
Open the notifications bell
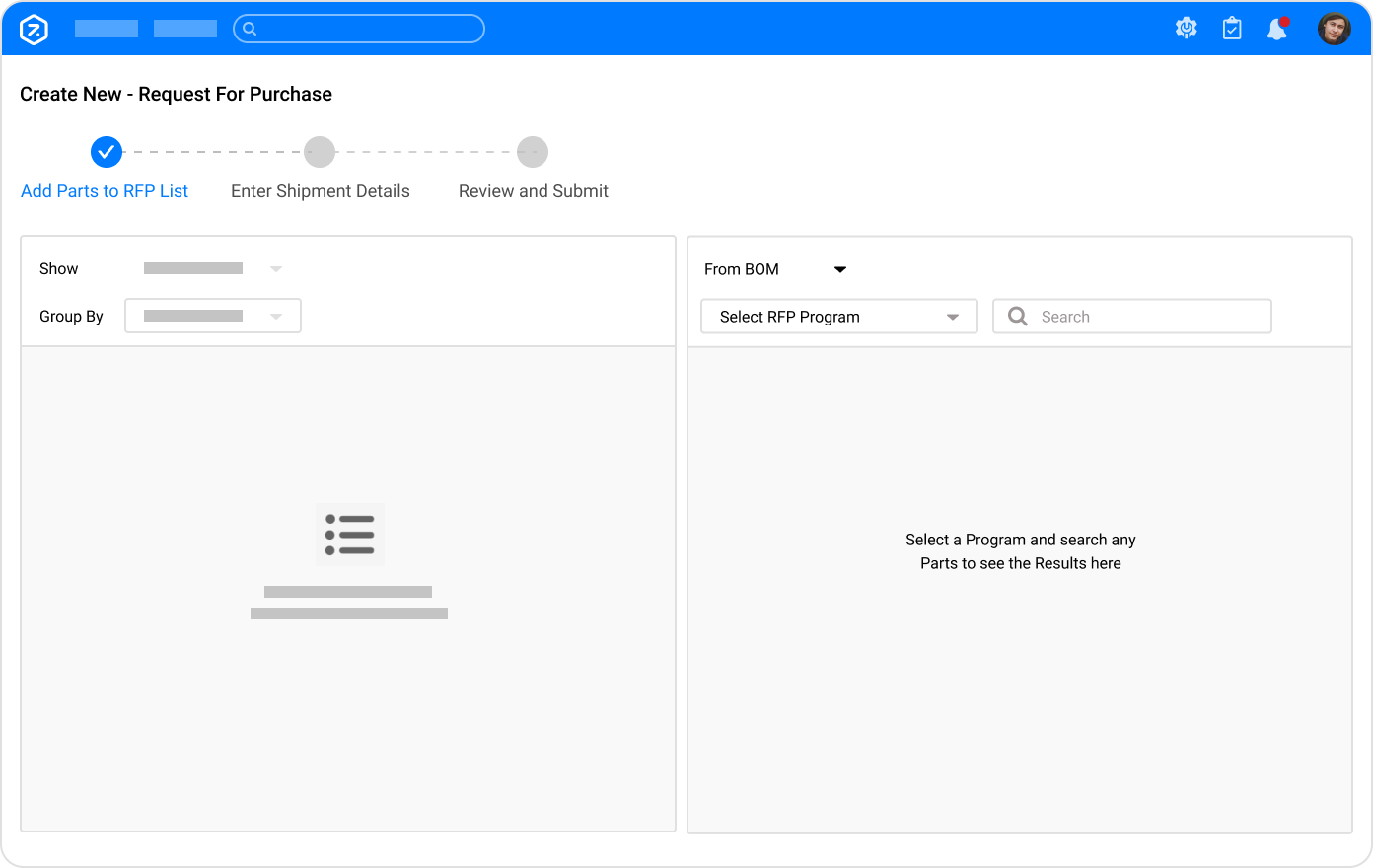1277,29
